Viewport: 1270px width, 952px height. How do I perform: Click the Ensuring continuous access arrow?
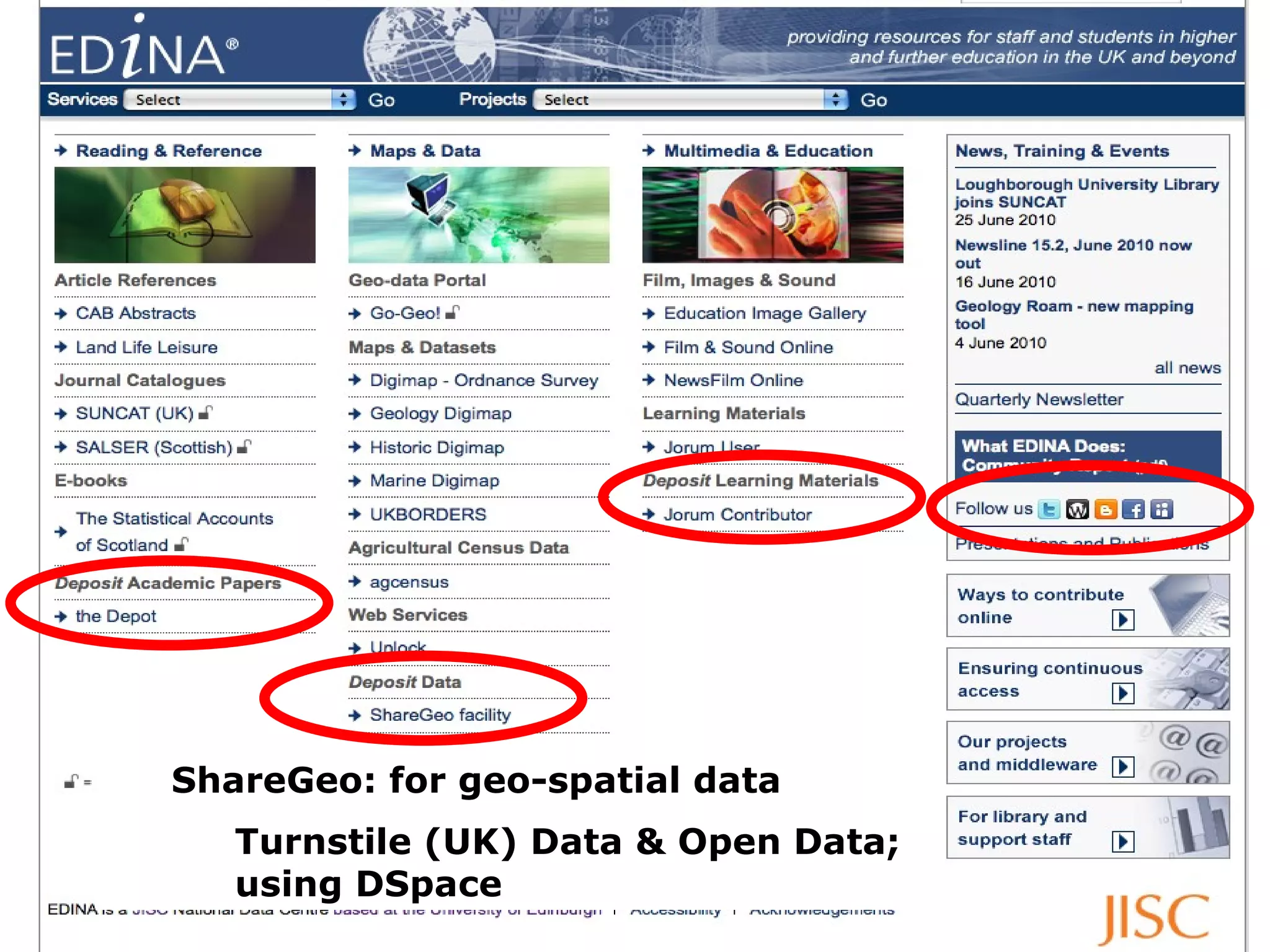point(1123,693)
